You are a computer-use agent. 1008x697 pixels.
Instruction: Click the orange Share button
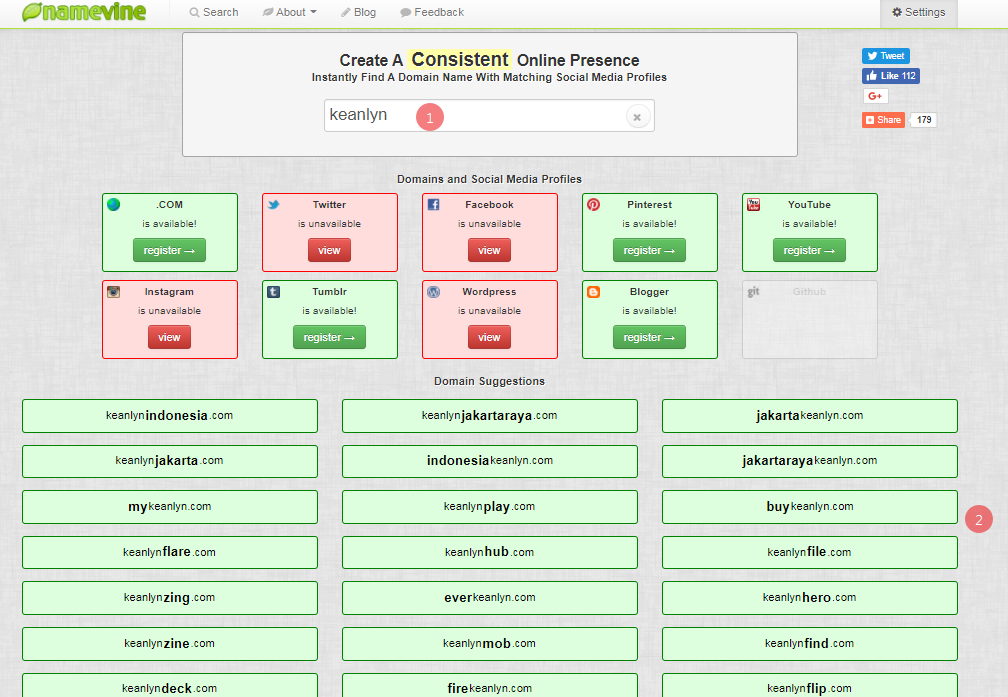[883, 120]
